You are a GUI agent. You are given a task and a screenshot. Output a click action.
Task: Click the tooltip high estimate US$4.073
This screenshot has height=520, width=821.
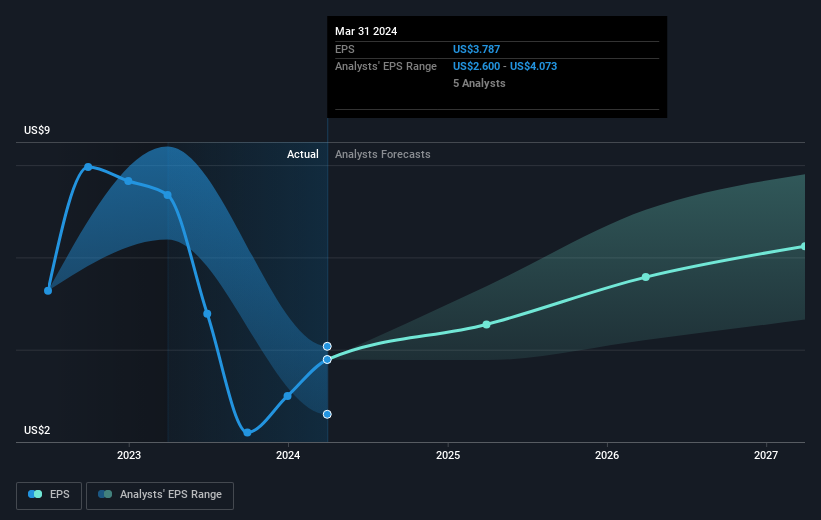tap(534, 66)
